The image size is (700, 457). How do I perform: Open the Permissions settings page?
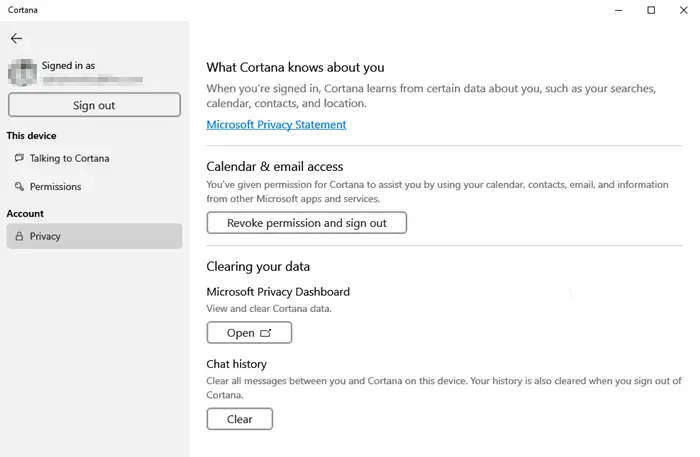coord(94,187)
